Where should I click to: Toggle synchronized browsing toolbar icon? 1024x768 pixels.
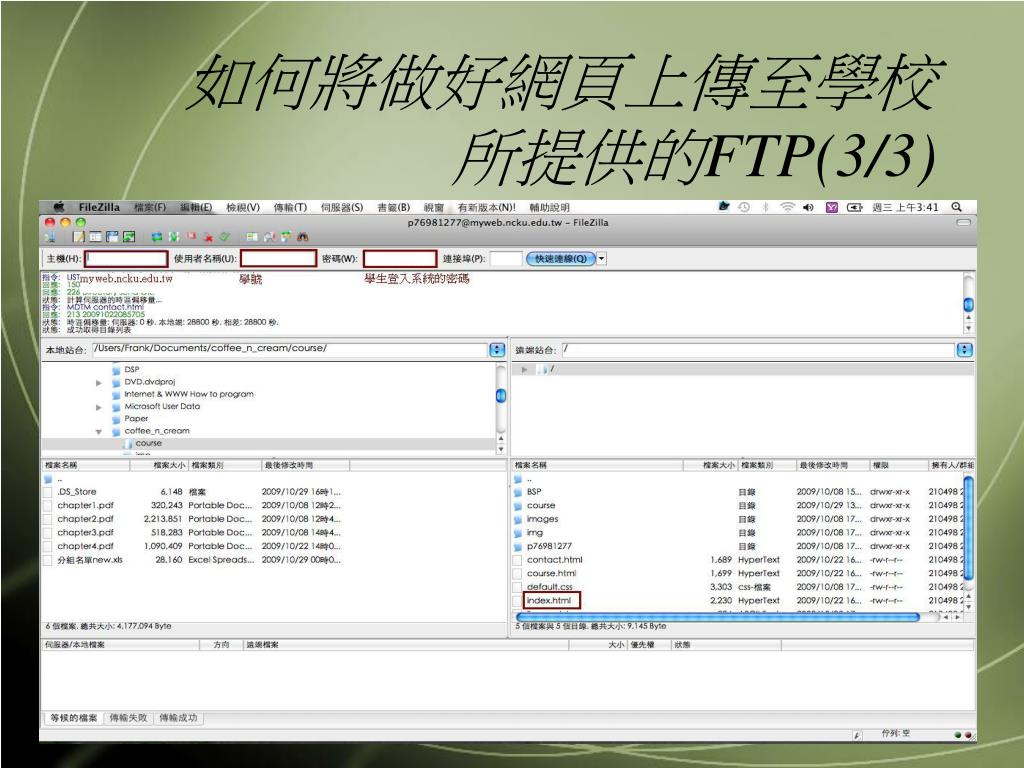[286, 236]
